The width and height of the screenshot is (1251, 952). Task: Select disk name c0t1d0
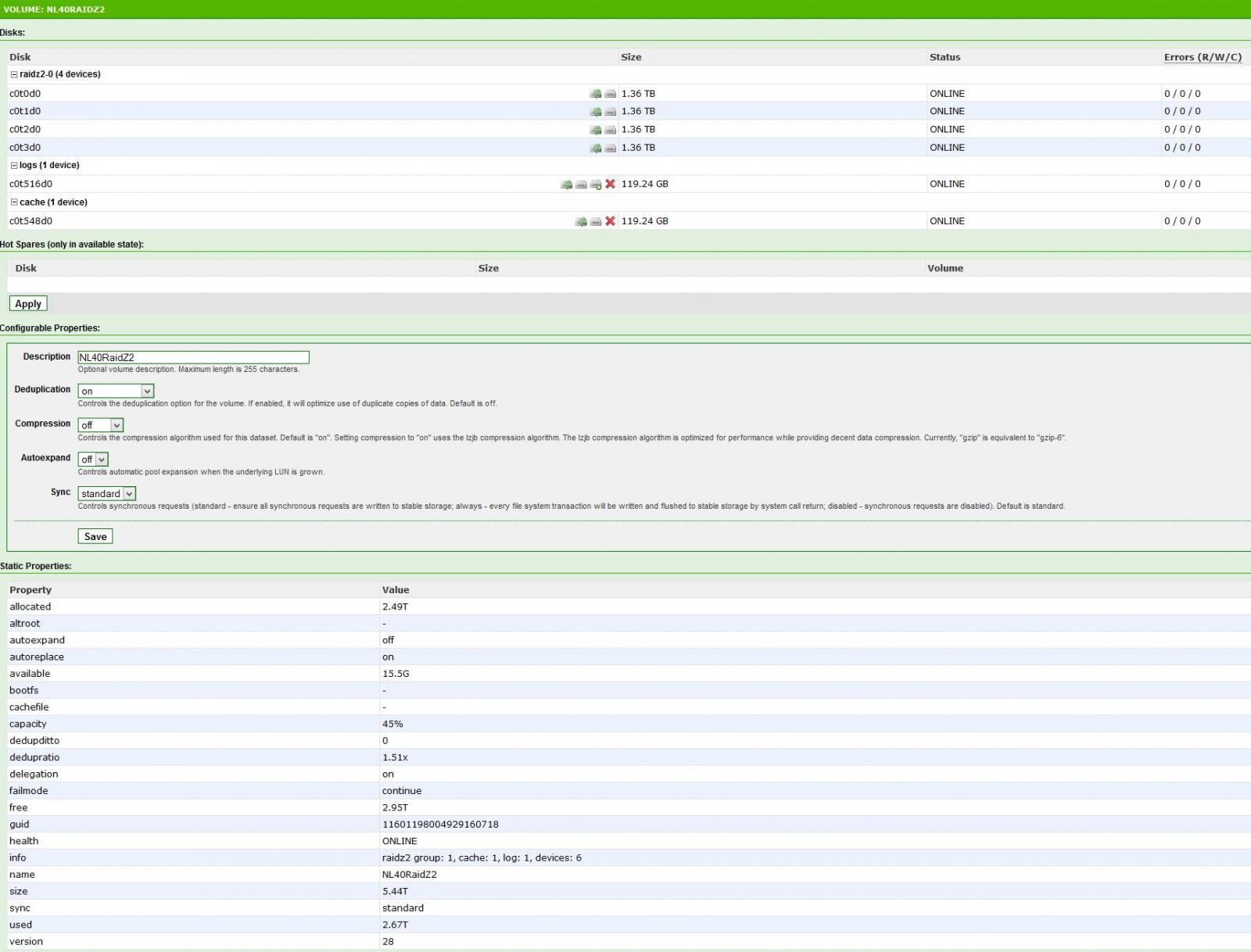tap(25, 112)
